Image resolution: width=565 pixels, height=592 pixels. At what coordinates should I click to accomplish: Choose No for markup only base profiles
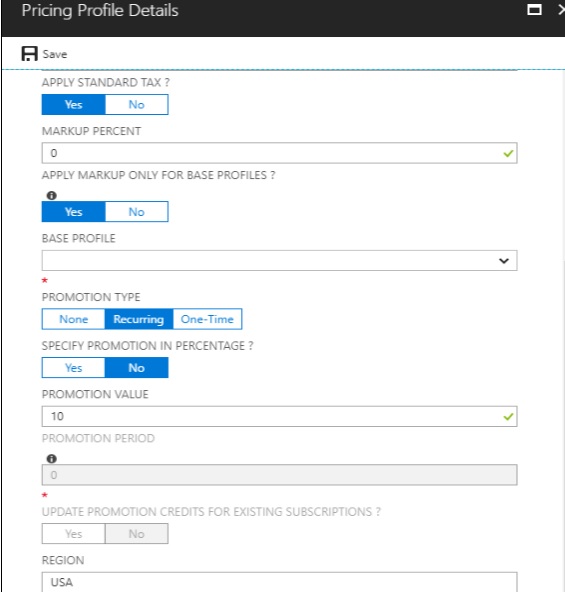[137, 212]
